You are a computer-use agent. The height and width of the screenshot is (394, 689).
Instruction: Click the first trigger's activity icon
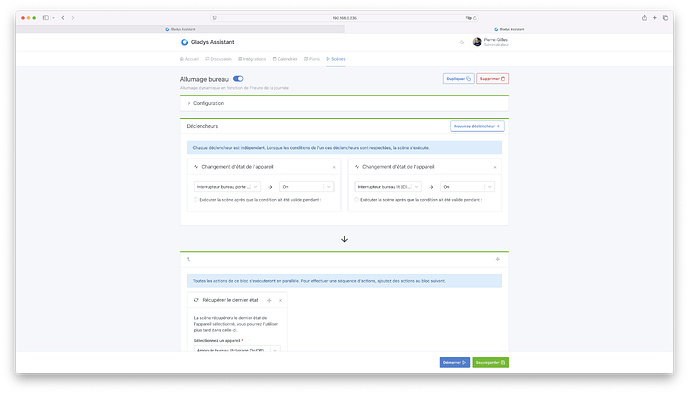pos(196,167)
